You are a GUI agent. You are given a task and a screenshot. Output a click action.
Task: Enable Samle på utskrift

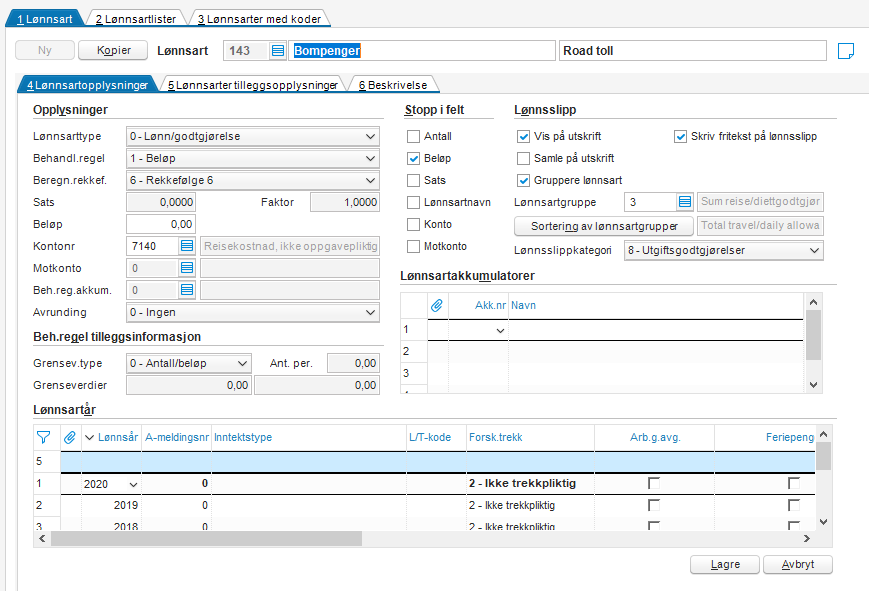523,159
